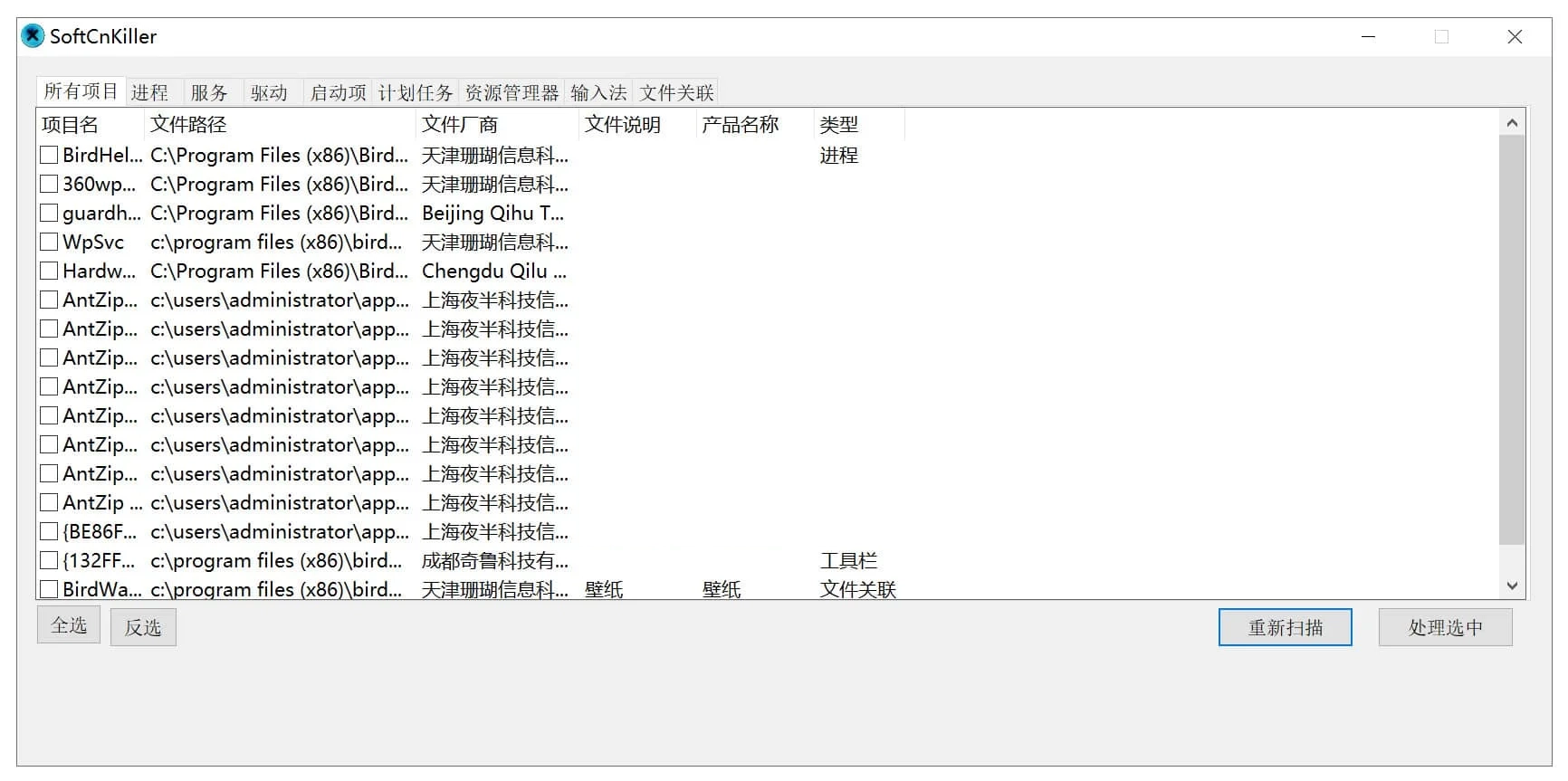Tick the BirdHel... process checkbox

(x=49, y=156)
